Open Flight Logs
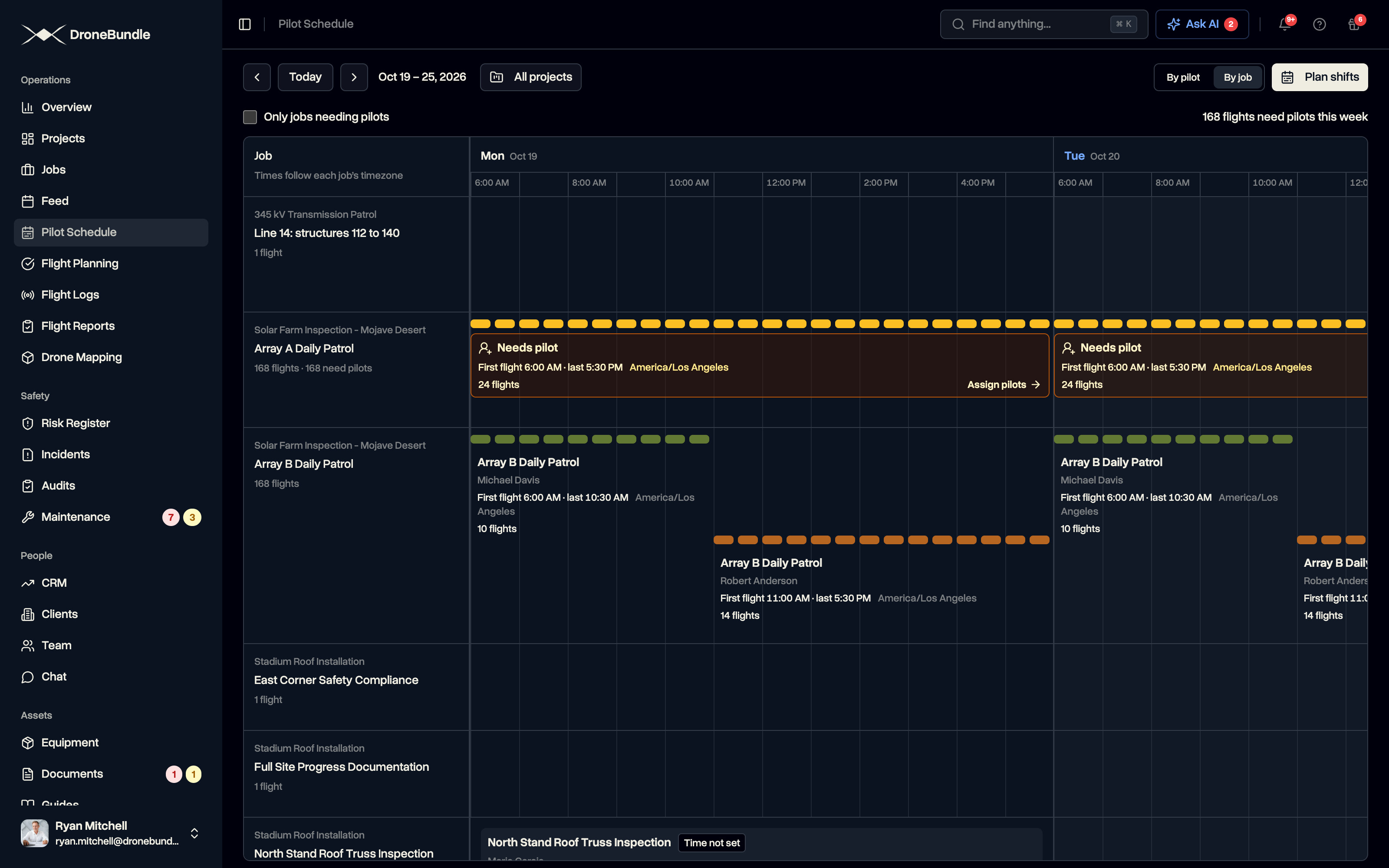 [x=111, y=295]
